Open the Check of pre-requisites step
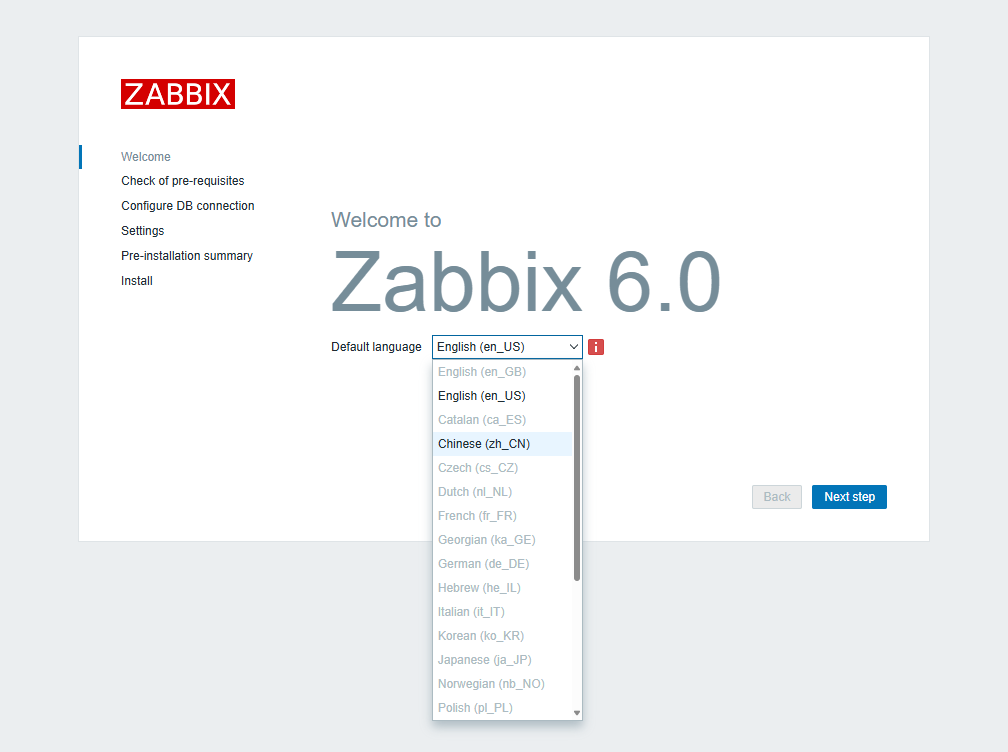 pyautogui.click(x=182, y=180)
